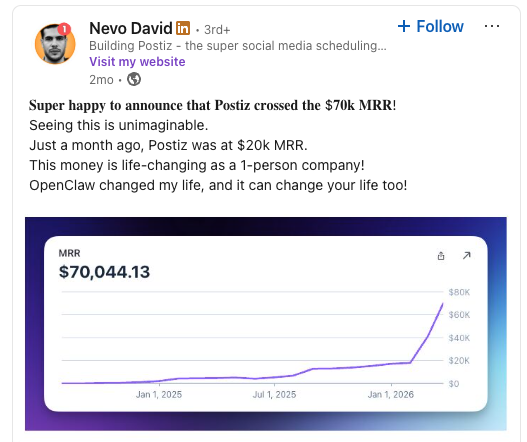Click the $70,044.13 MRR value
Viewport: 527px width, 442px height.
pos(104,272)
